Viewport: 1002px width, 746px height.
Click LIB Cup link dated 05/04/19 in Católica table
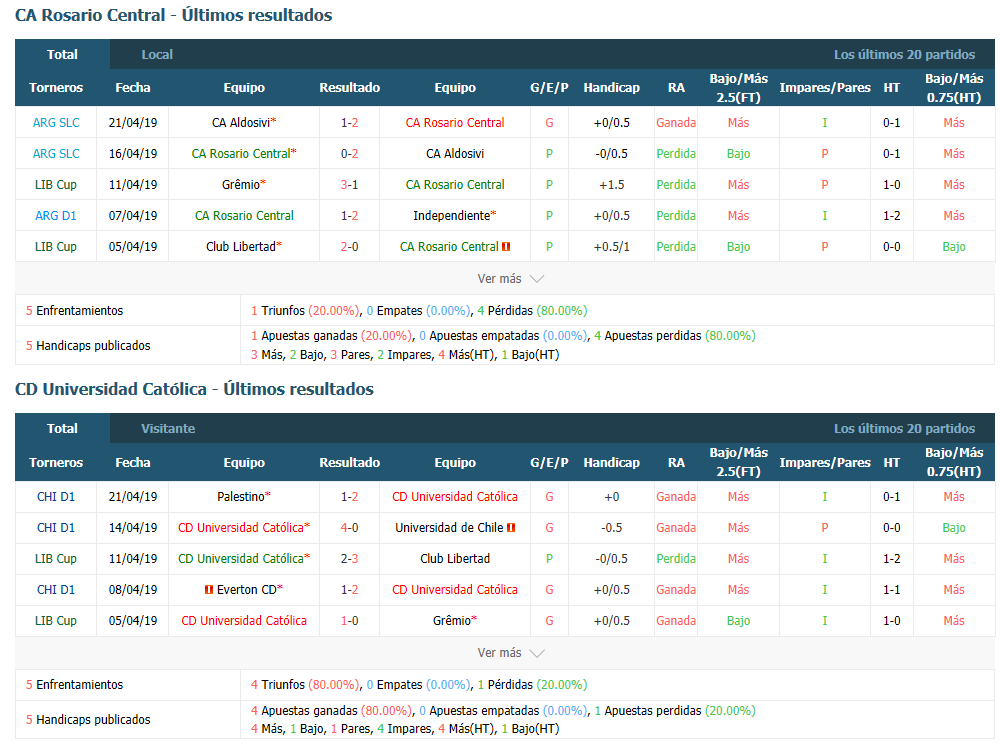[56, 621]
